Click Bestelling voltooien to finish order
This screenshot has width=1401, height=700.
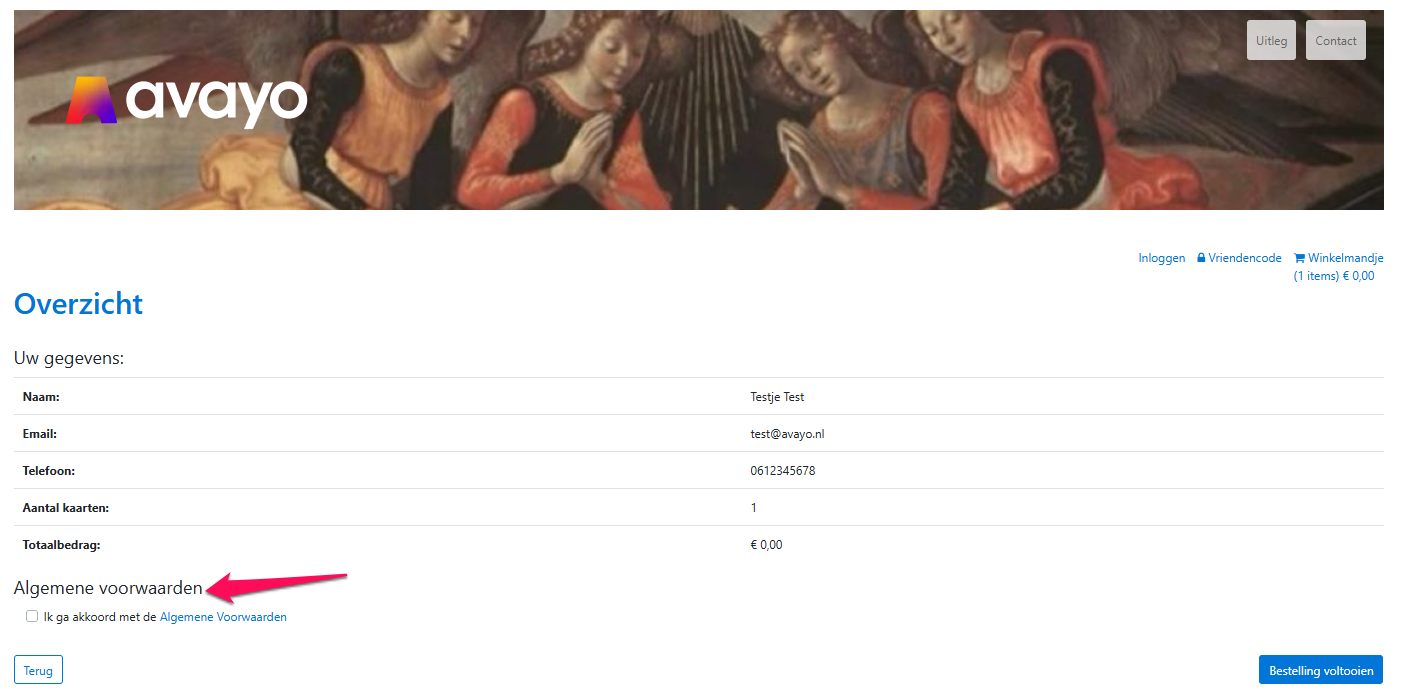click(1321, 670)
